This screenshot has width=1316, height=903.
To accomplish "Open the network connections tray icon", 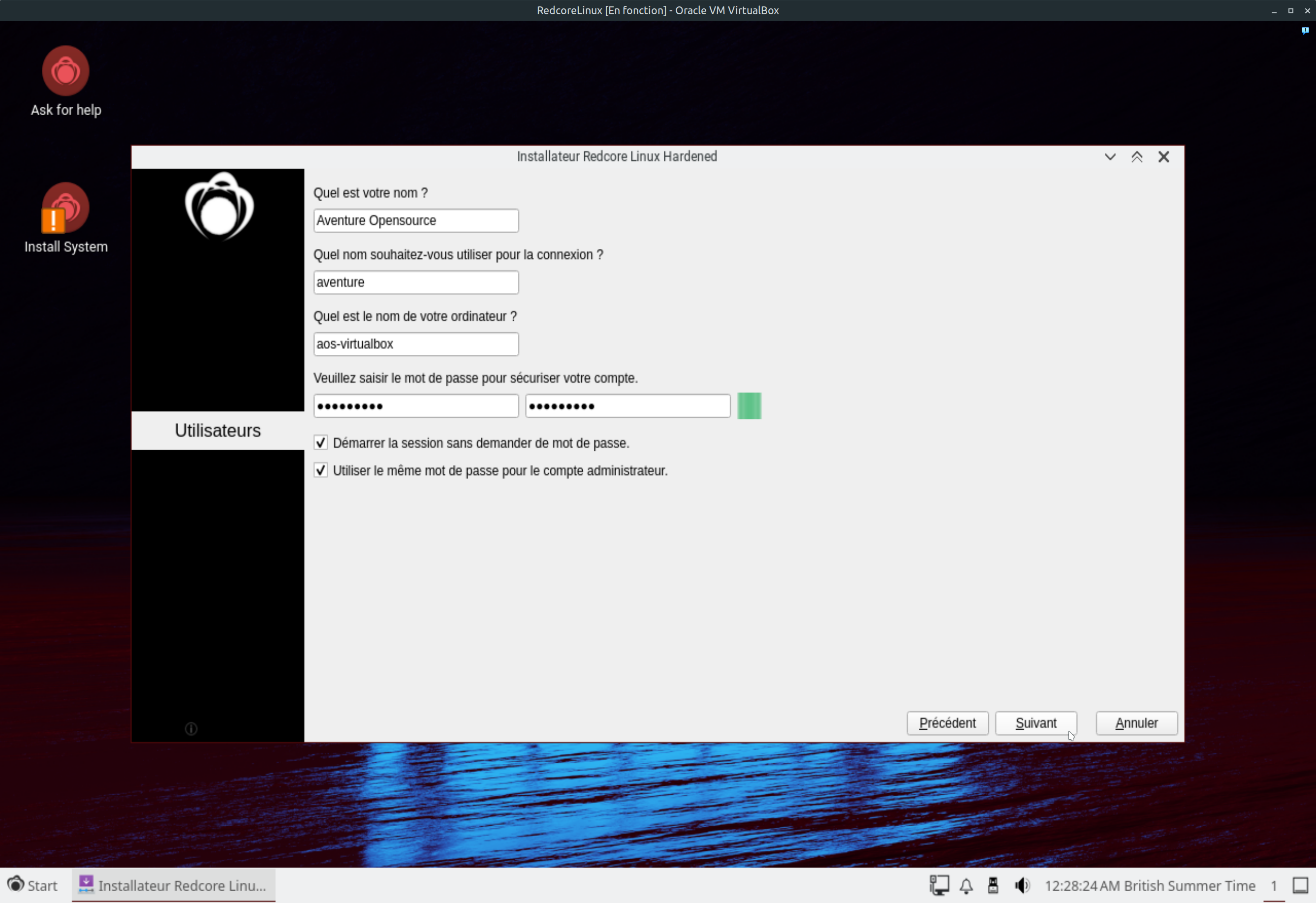I will tap(939, 885).
